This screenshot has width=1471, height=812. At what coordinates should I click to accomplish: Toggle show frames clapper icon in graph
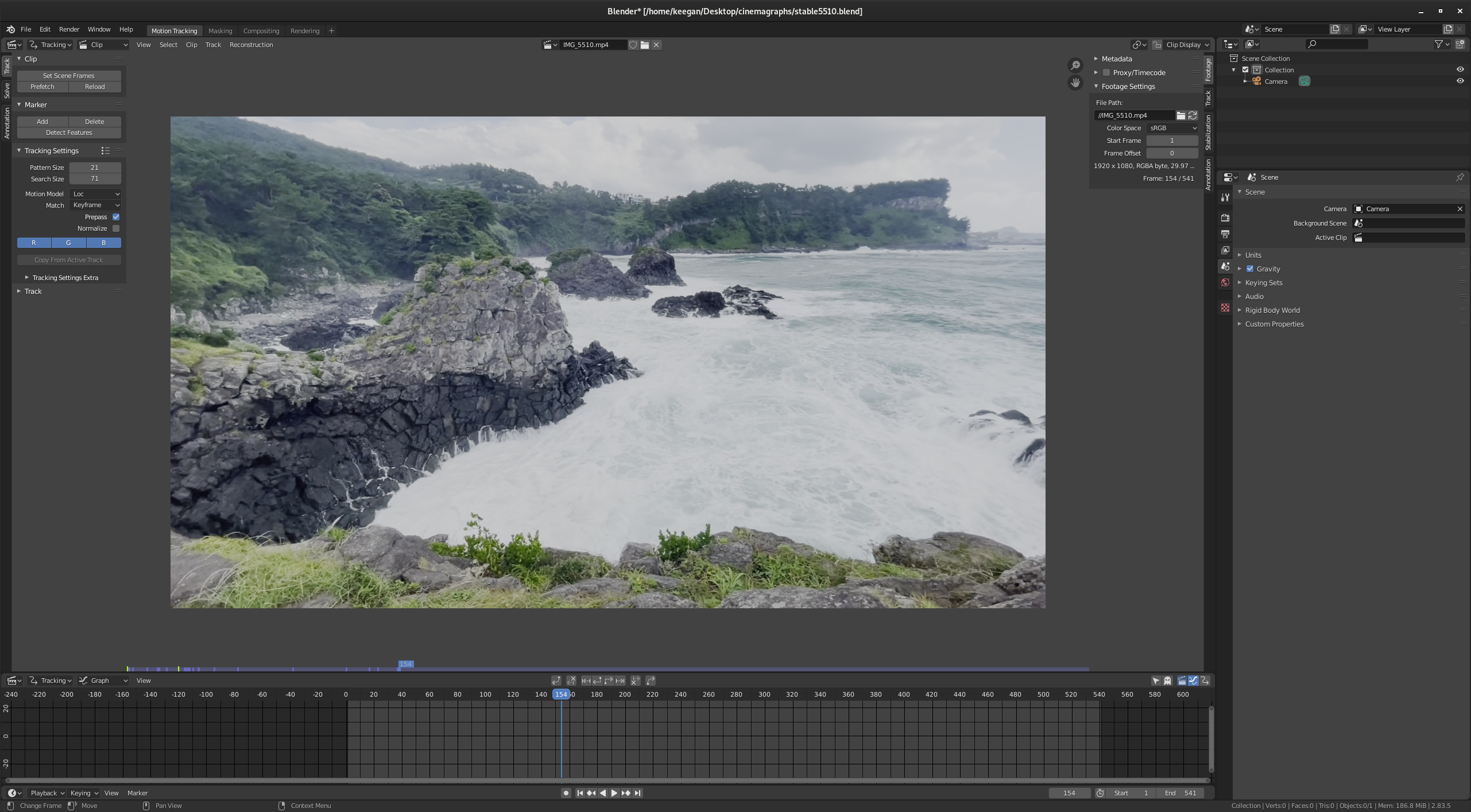[x=1182, y=681]
